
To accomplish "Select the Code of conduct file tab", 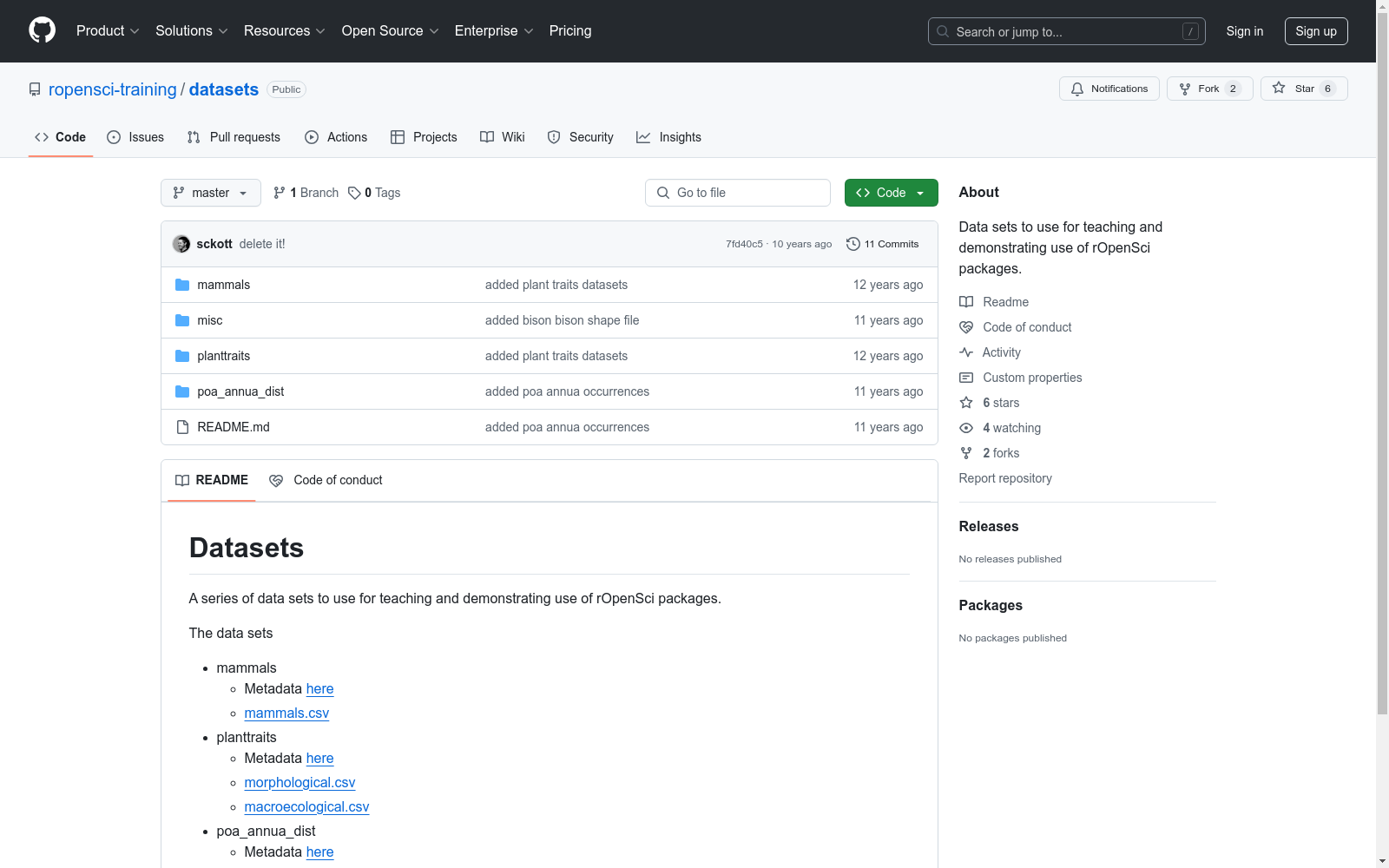I will pyautogui.click(x=326, y=480).
